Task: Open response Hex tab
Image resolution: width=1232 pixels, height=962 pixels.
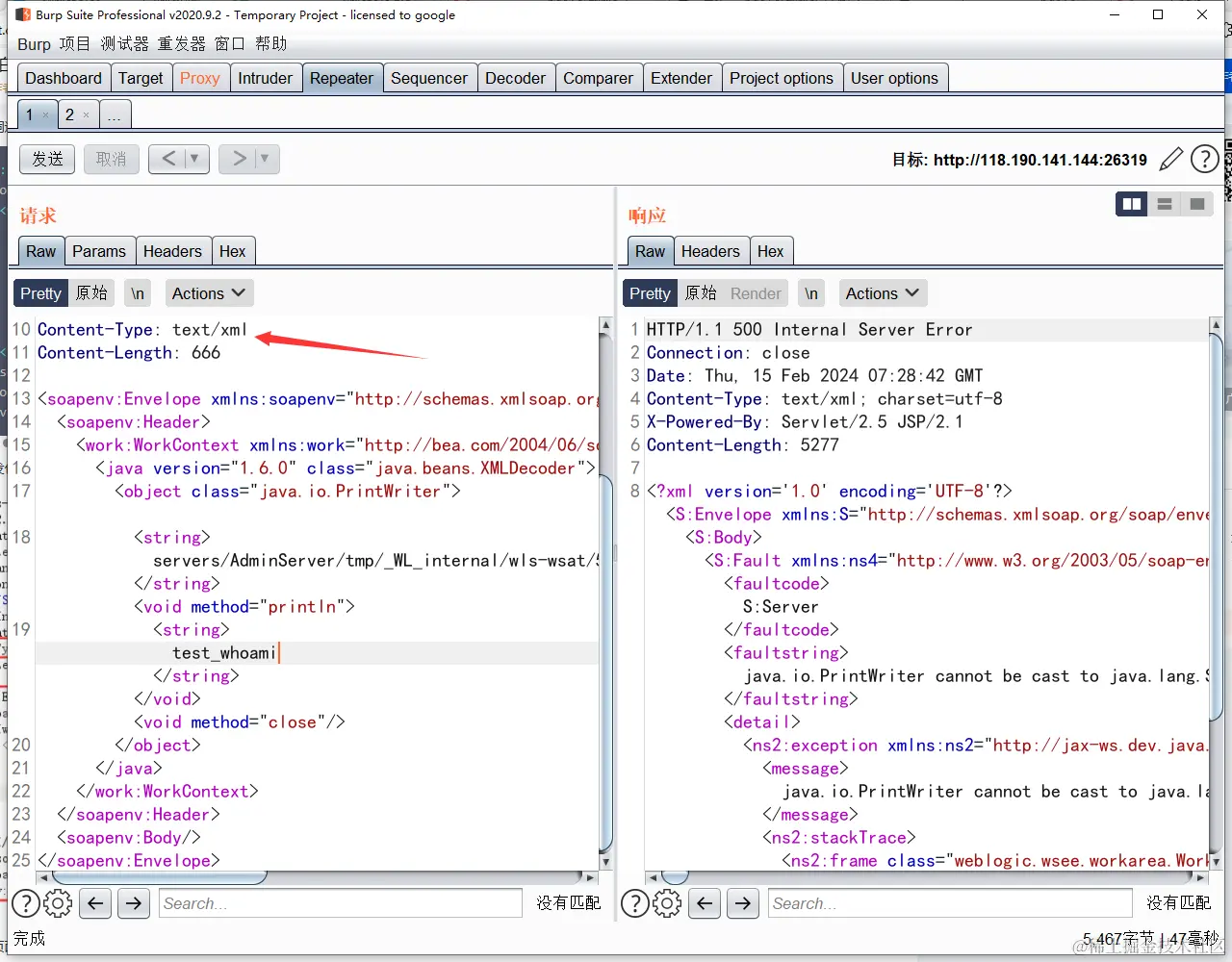Action: pos(770,251)
